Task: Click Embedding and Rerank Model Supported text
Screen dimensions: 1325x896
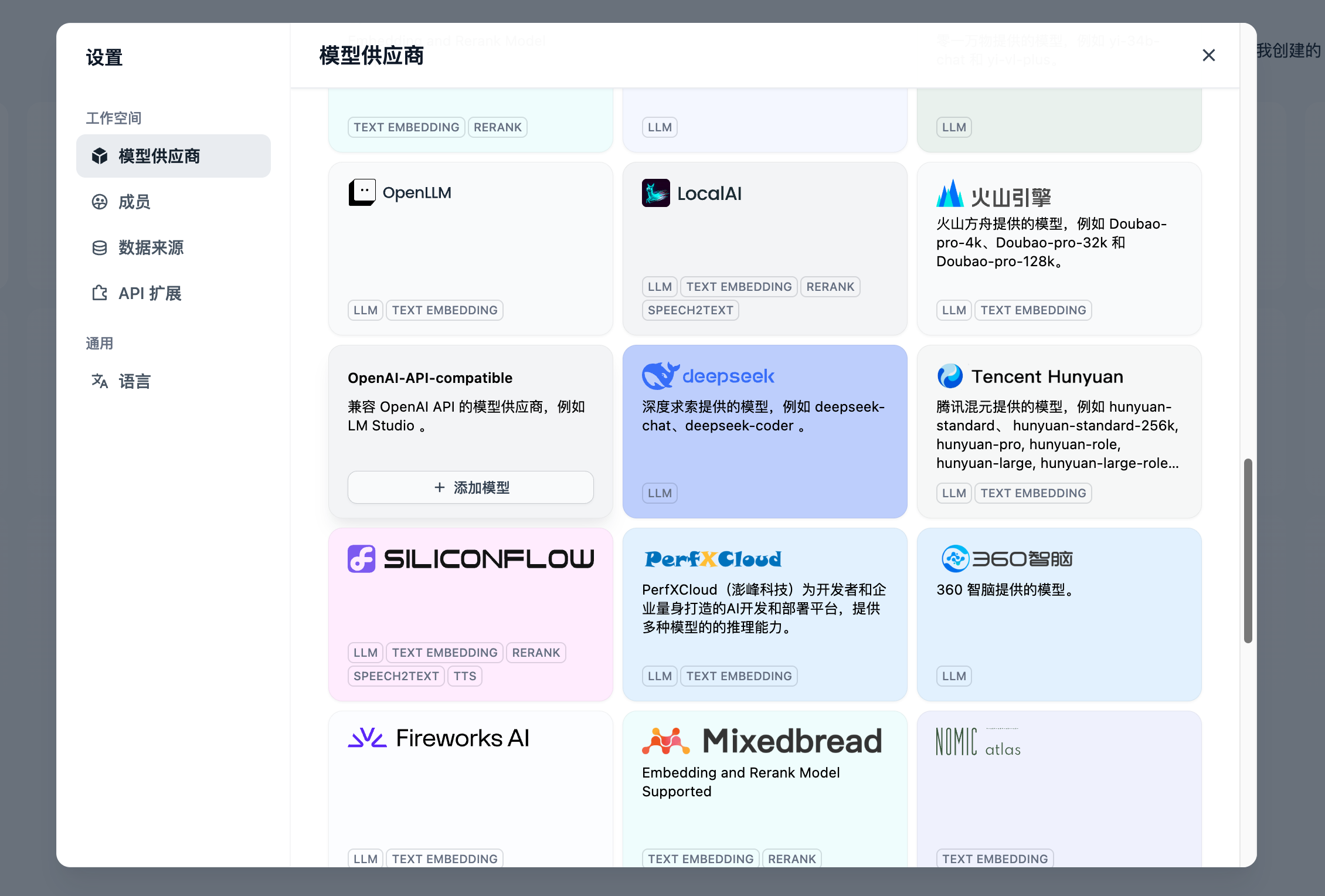Action: (x=741, y=782)
